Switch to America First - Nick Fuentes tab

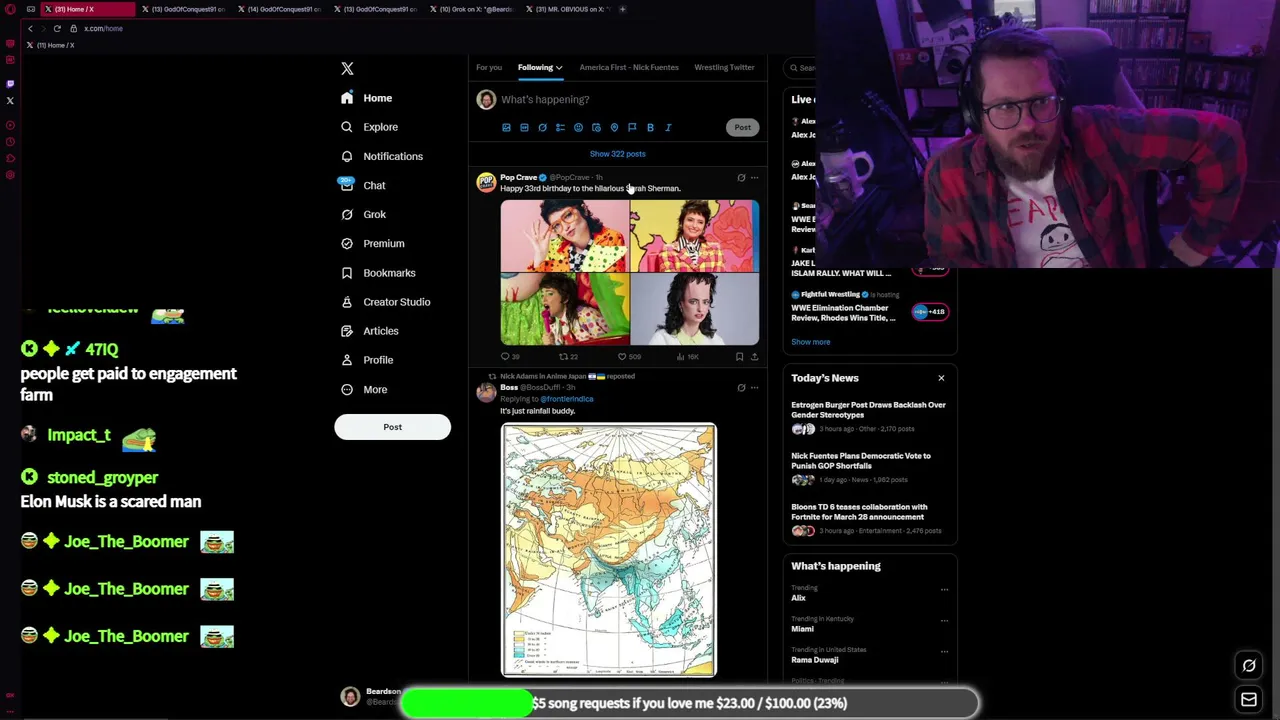point(629,67)
